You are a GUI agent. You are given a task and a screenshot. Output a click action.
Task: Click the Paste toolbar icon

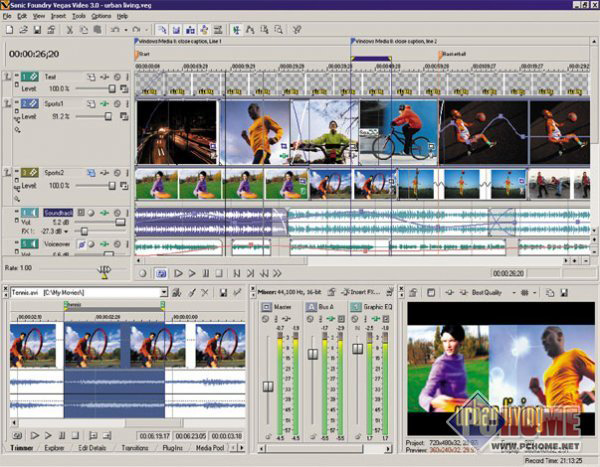click(98, 30)
